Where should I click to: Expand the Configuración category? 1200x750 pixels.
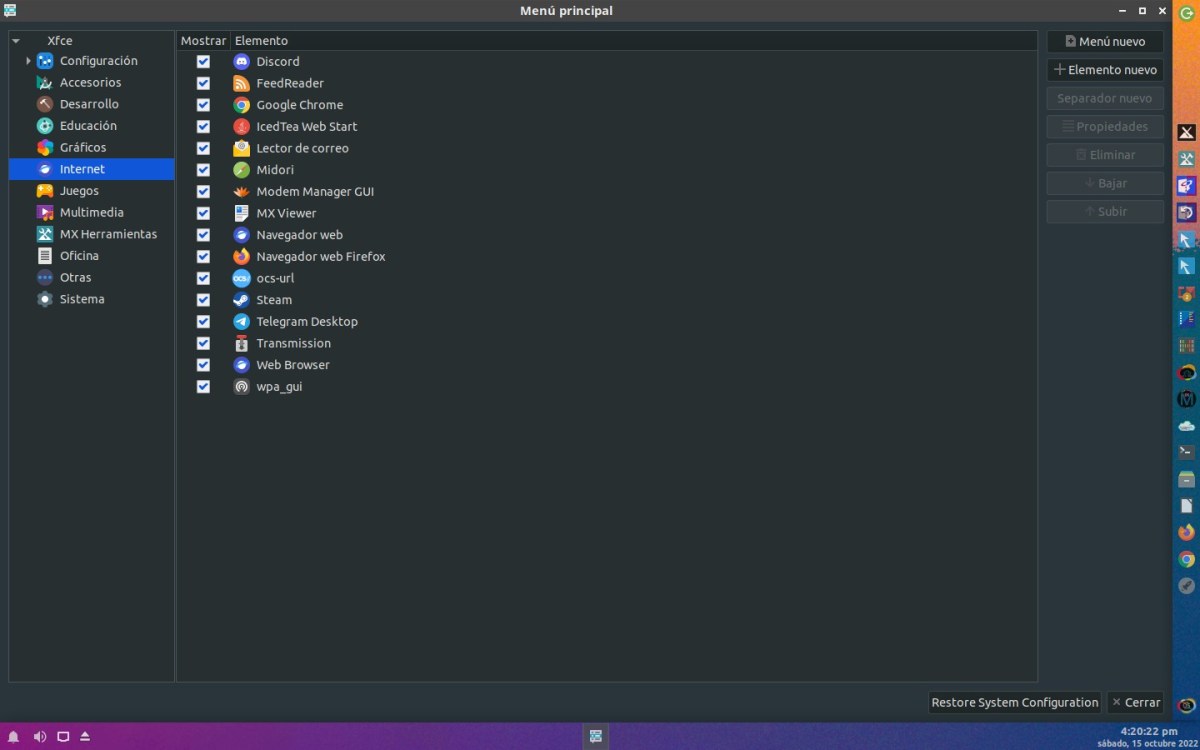[x=28, y=61]
